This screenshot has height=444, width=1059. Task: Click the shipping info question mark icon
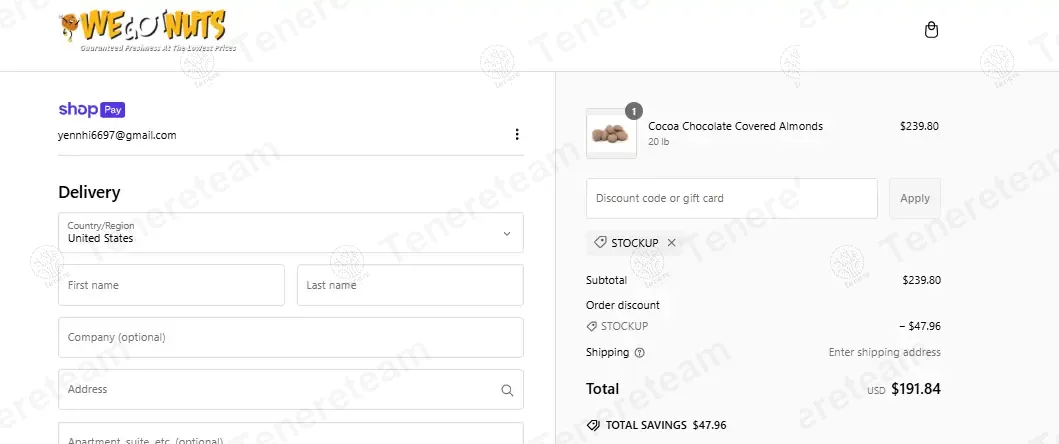coord(640,353)
